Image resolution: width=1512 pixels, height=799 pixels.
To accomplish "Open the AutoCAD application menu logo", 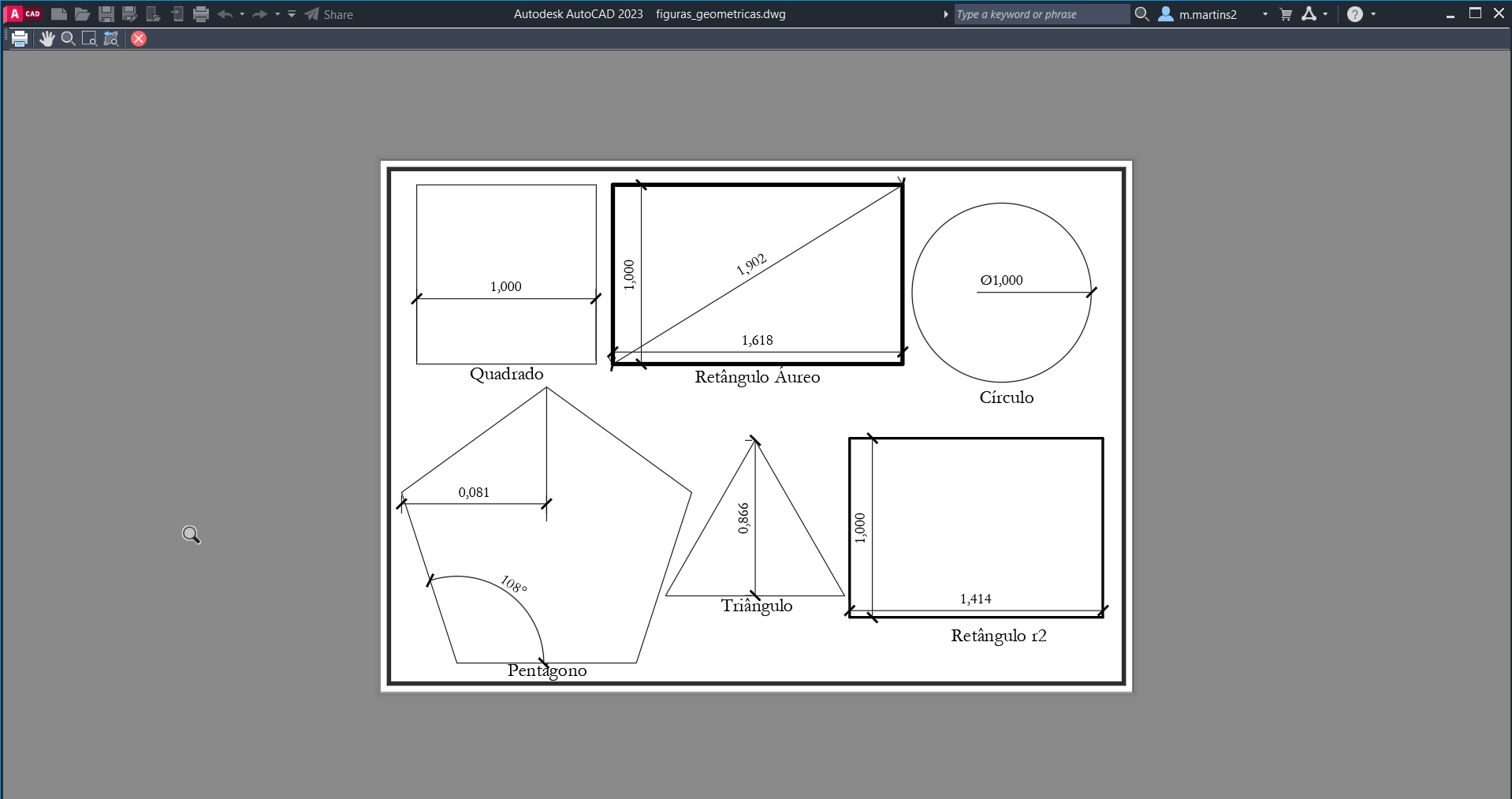I will (23, 14).
